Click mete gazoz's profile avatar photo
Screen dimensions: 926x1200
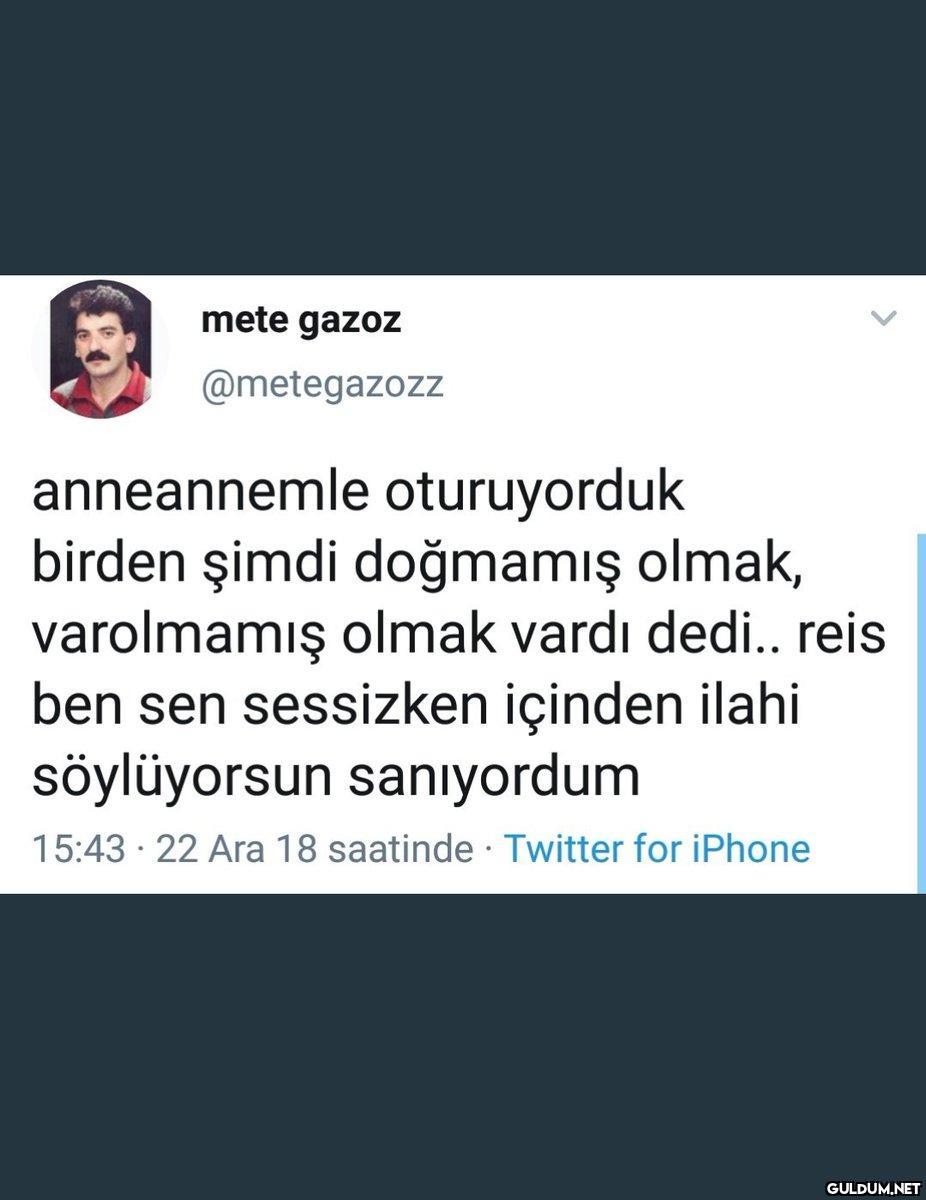coord(100,348)
